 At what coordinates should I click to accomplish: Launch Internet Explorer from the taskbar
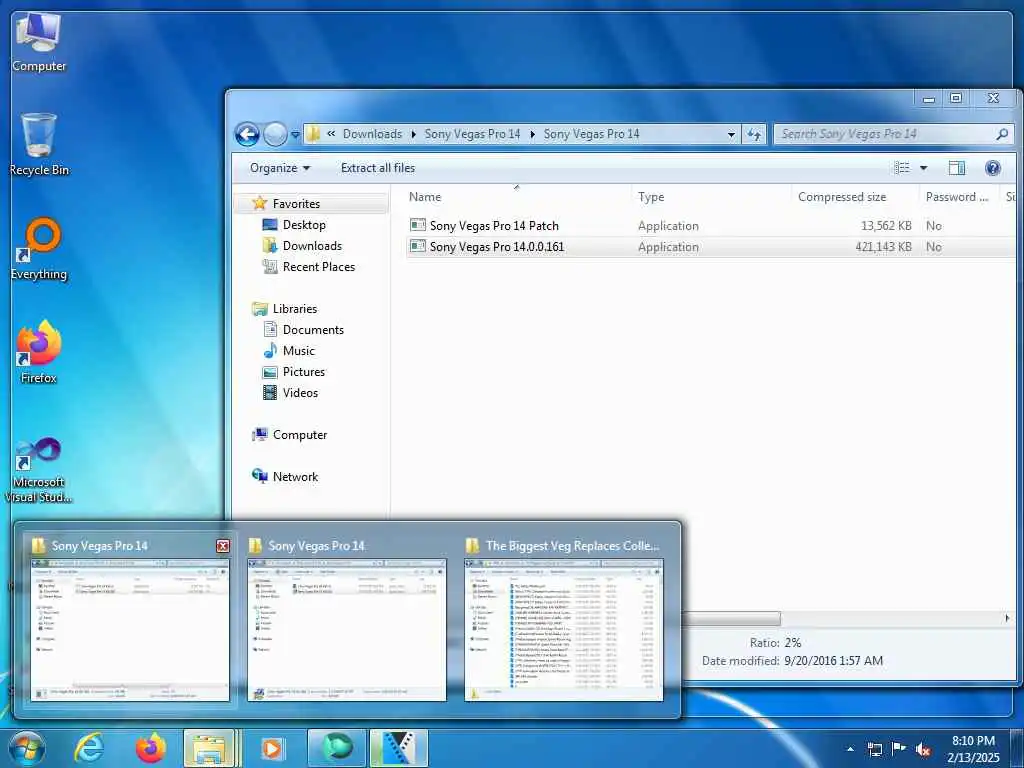(x=89, y=748)
